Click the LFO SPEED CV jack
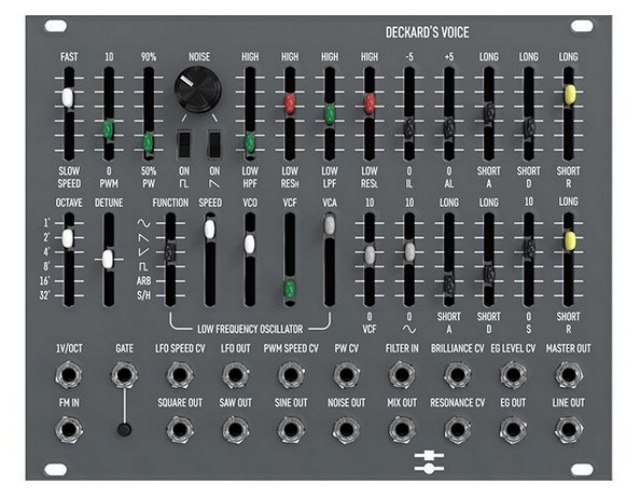This screenshot has width=640, height=498. (x=180, y=375)
